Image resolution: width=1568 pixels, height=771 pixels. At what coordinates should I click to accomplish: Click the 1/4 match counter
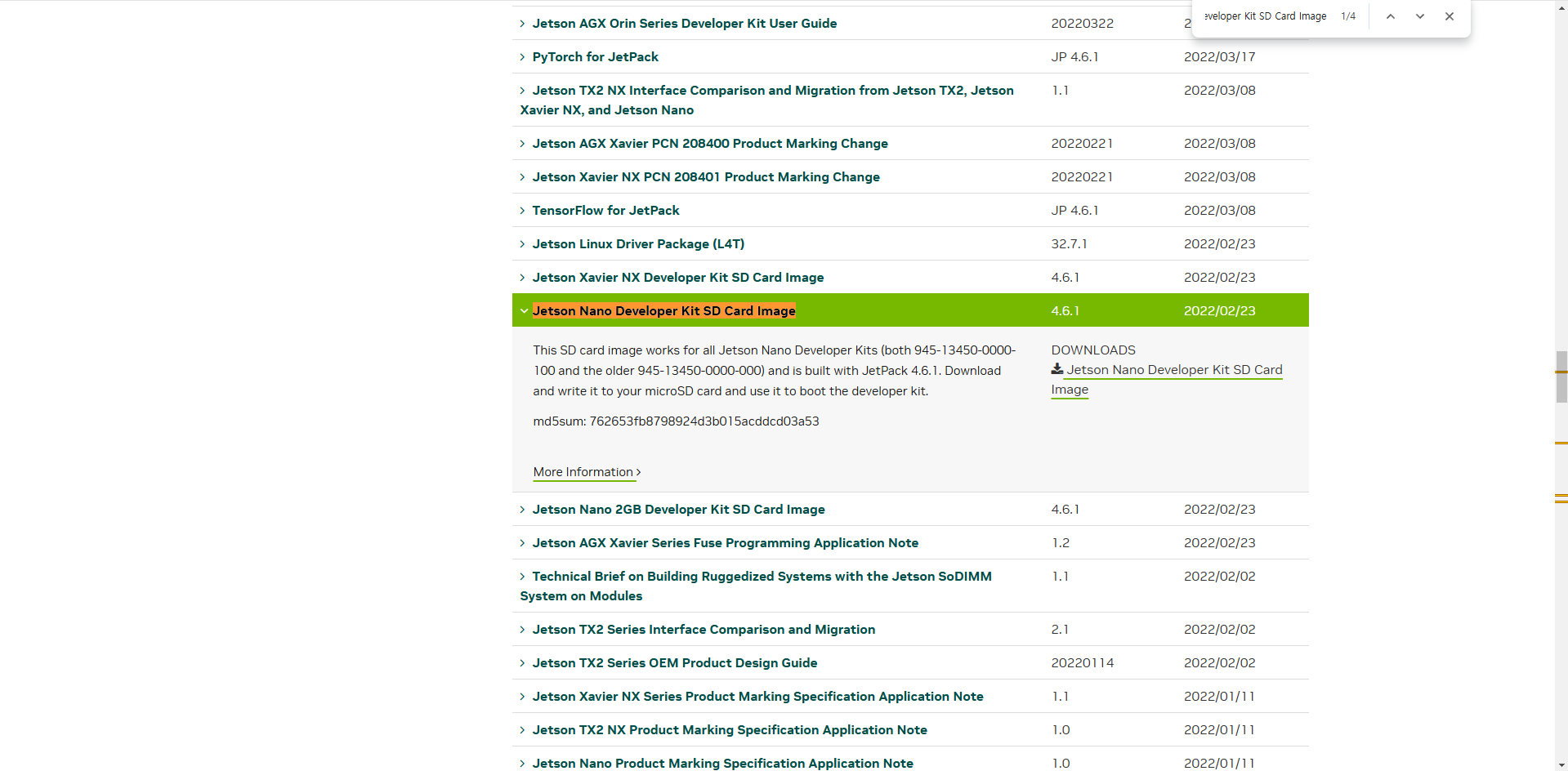(x=1348, y=16)
